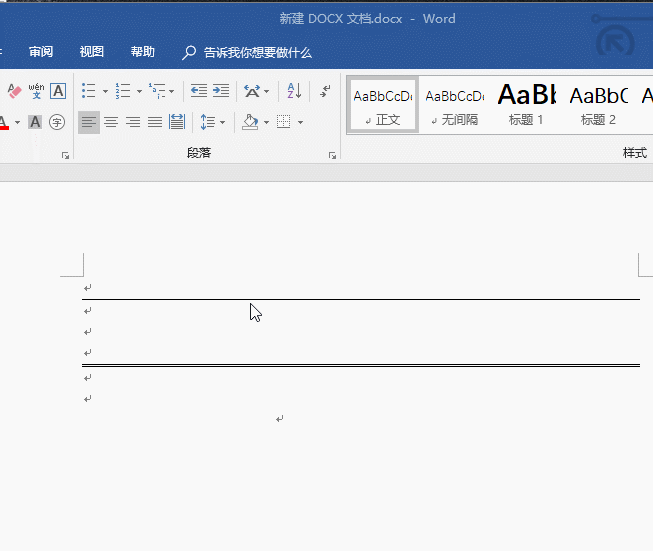Increase the paragraph indent
Screen dimensions: 653x551
click(x=221, y=91)
